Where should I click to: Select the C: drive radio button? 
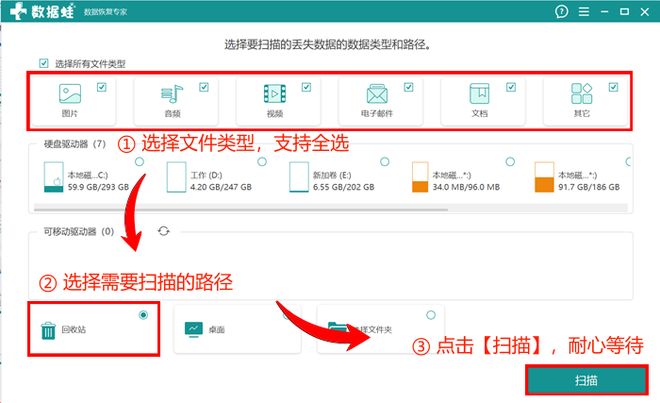(139, 162)
